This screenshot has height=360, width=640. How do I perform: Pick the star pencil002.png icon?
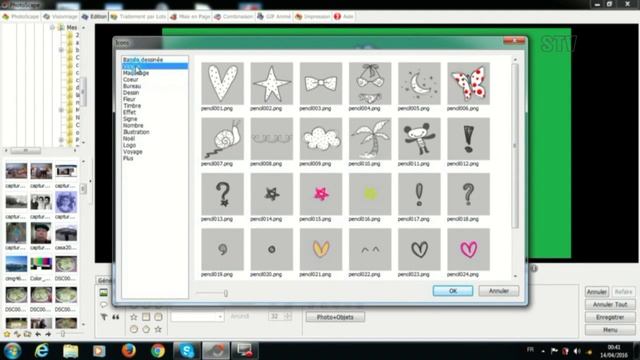[x=271, y=83]
